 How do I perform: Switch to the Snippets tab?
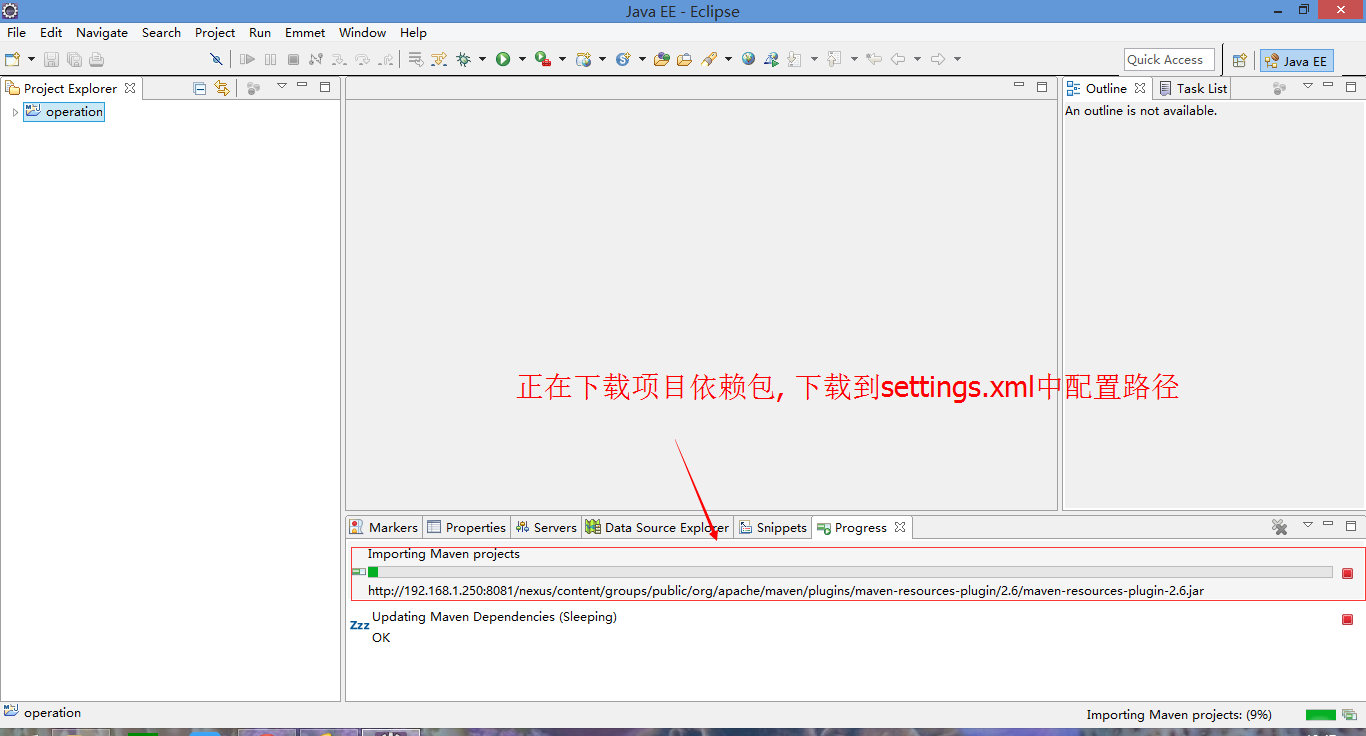[x=773, y=527]
